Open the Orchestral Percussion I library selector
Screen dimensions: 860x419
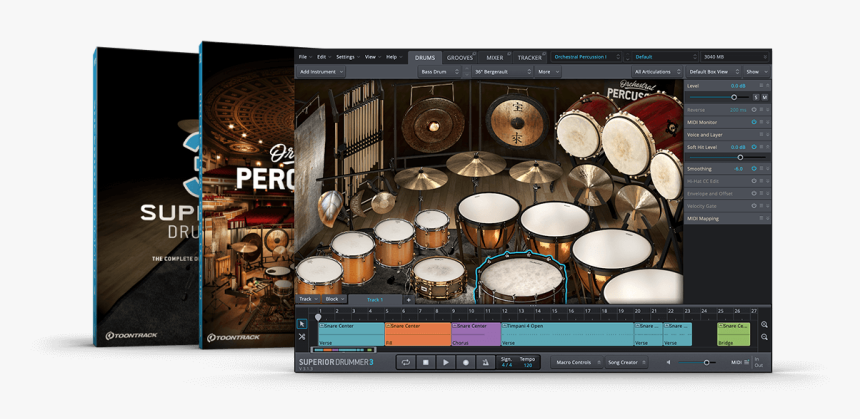tap(586, 56)
